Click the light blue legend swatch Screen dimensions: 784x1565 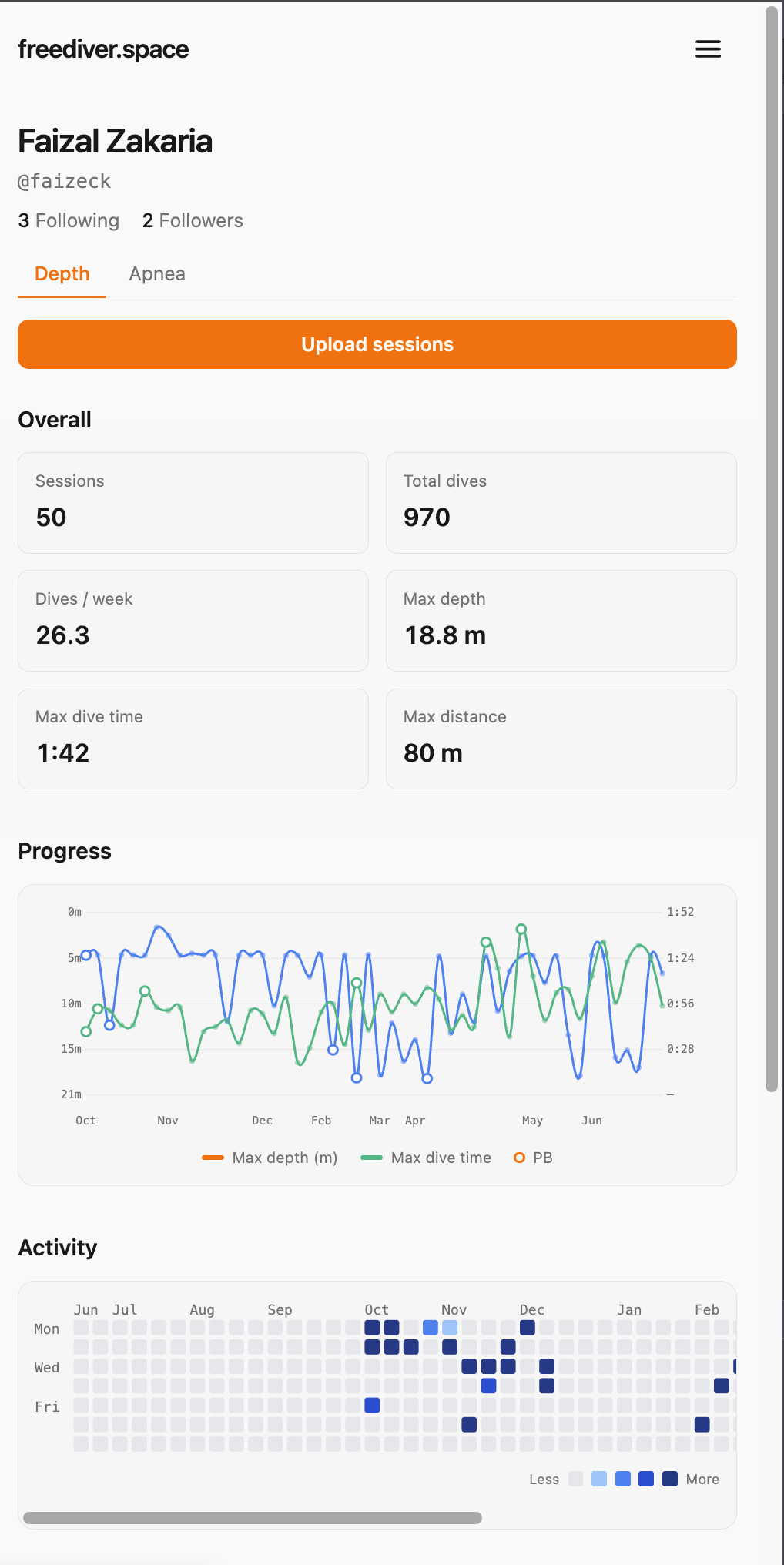pos(599,1479)
